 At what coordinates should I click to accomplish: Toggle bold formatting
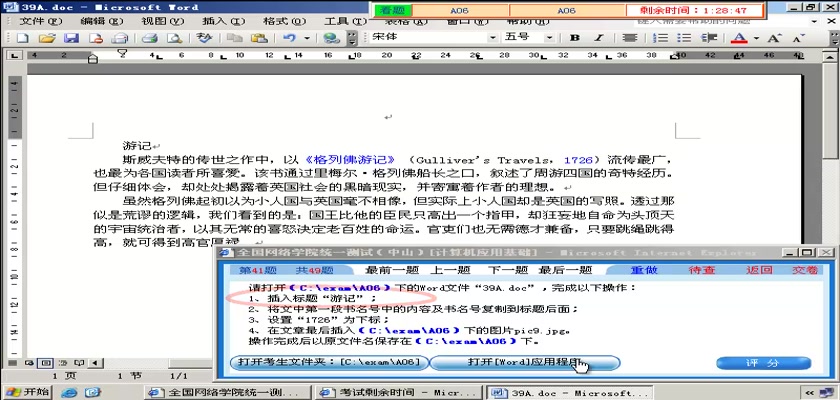pyautogui.click(x=575, y=38)
